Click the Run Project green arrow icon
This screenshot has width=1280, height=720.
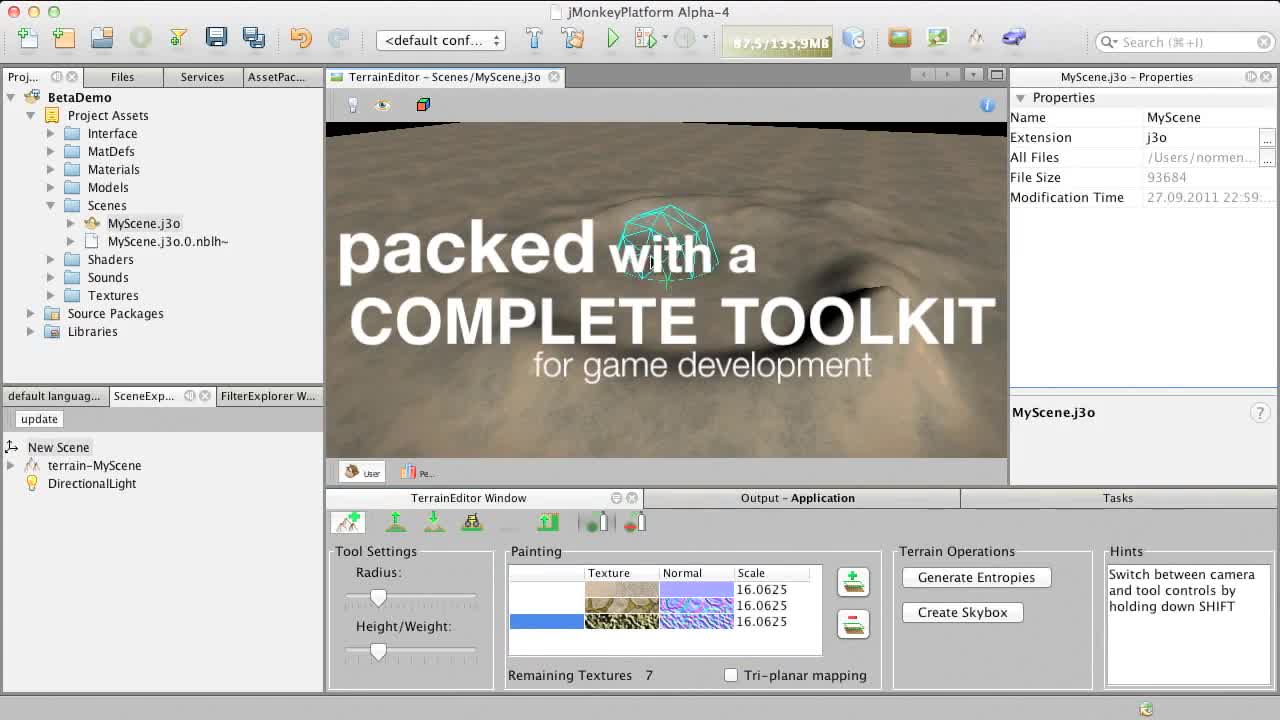(613, 37)
